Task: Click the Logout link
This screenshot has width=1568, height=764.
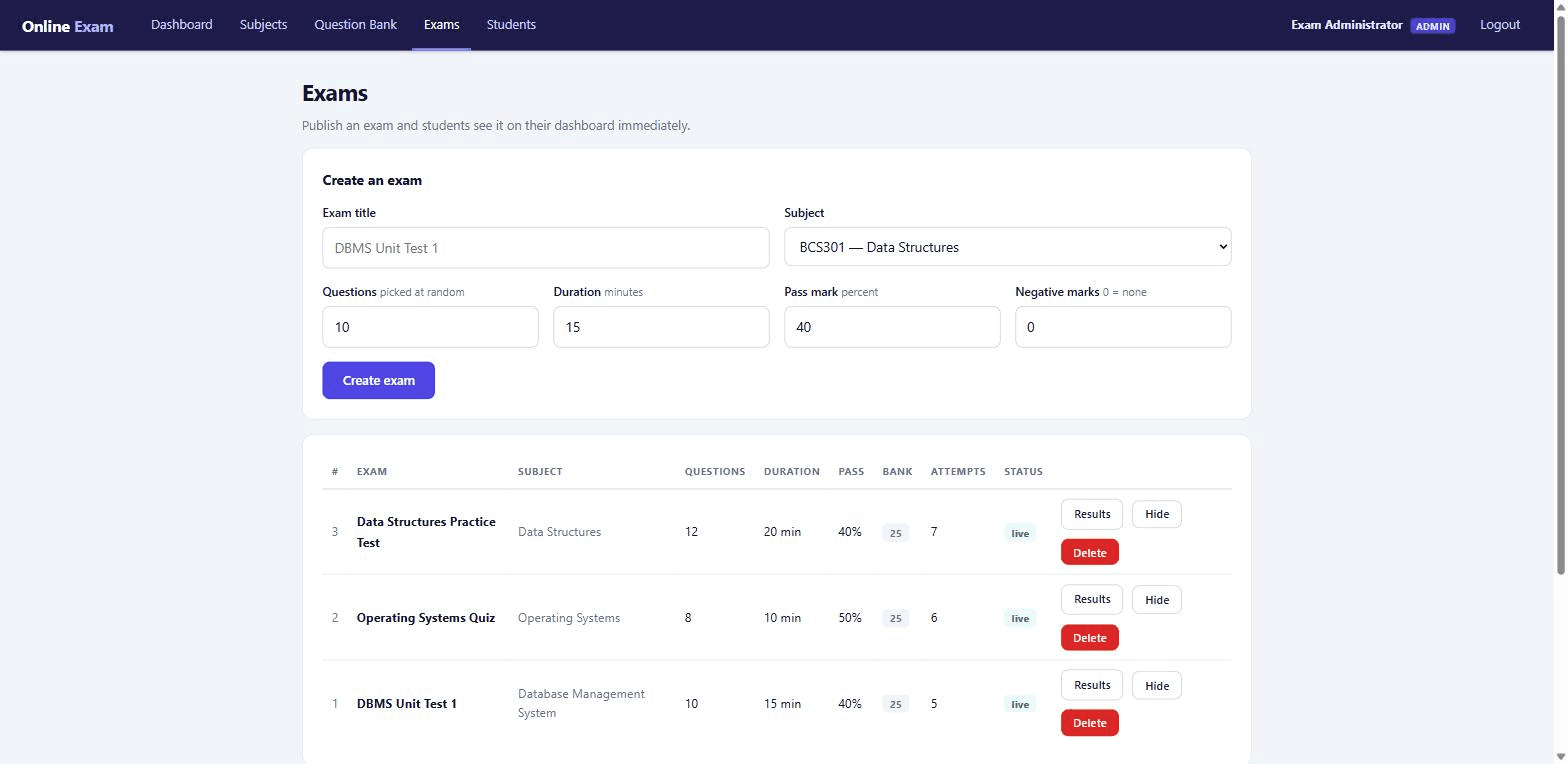Action: [x=1499, y=25]
